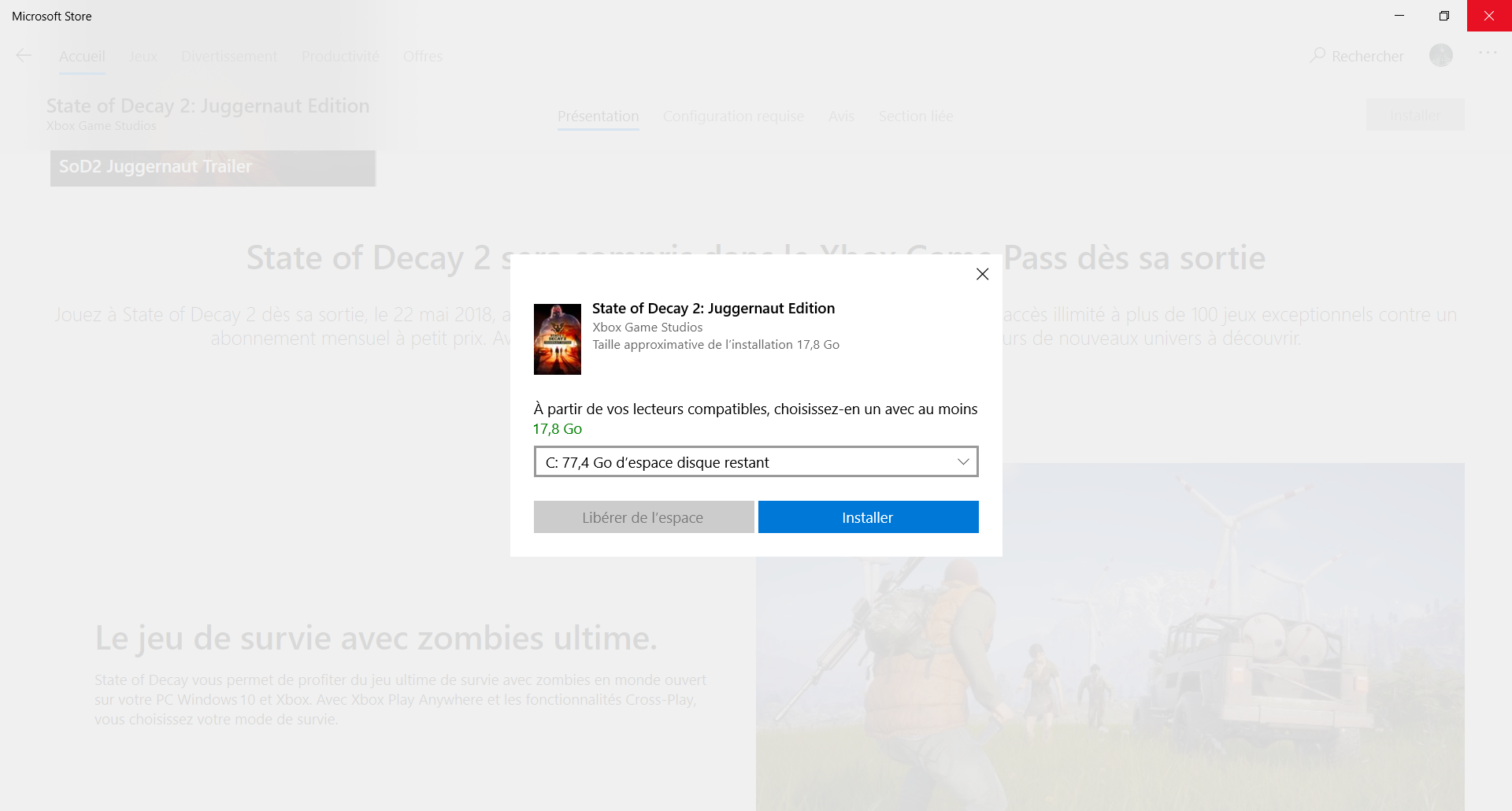Click the game title in the dialog
Viewport: 1512px width, 811px height.
[x=713, y=309]
